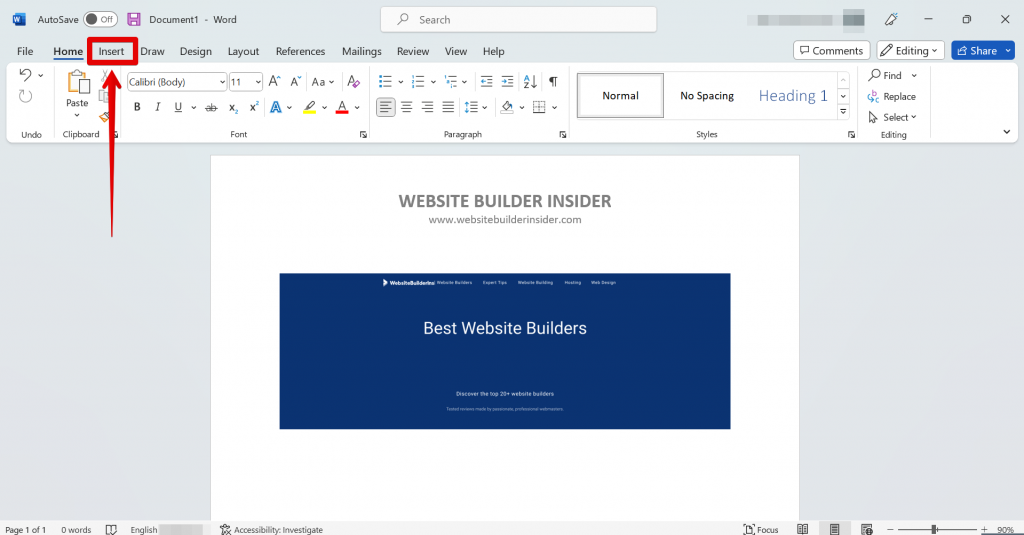Open the Design tab

point(195,51)
